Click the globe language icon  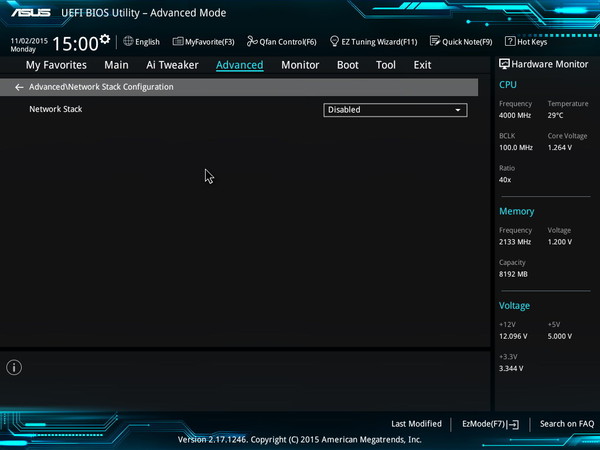(x=128, y=41)
